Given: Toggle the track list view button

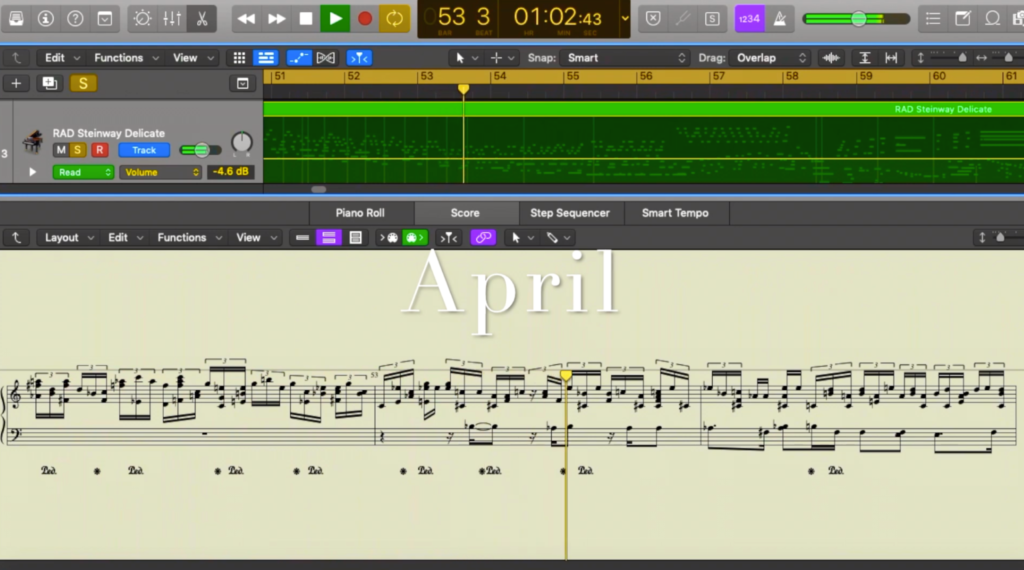Looking at the screenshot, I should tap(266, 58).
